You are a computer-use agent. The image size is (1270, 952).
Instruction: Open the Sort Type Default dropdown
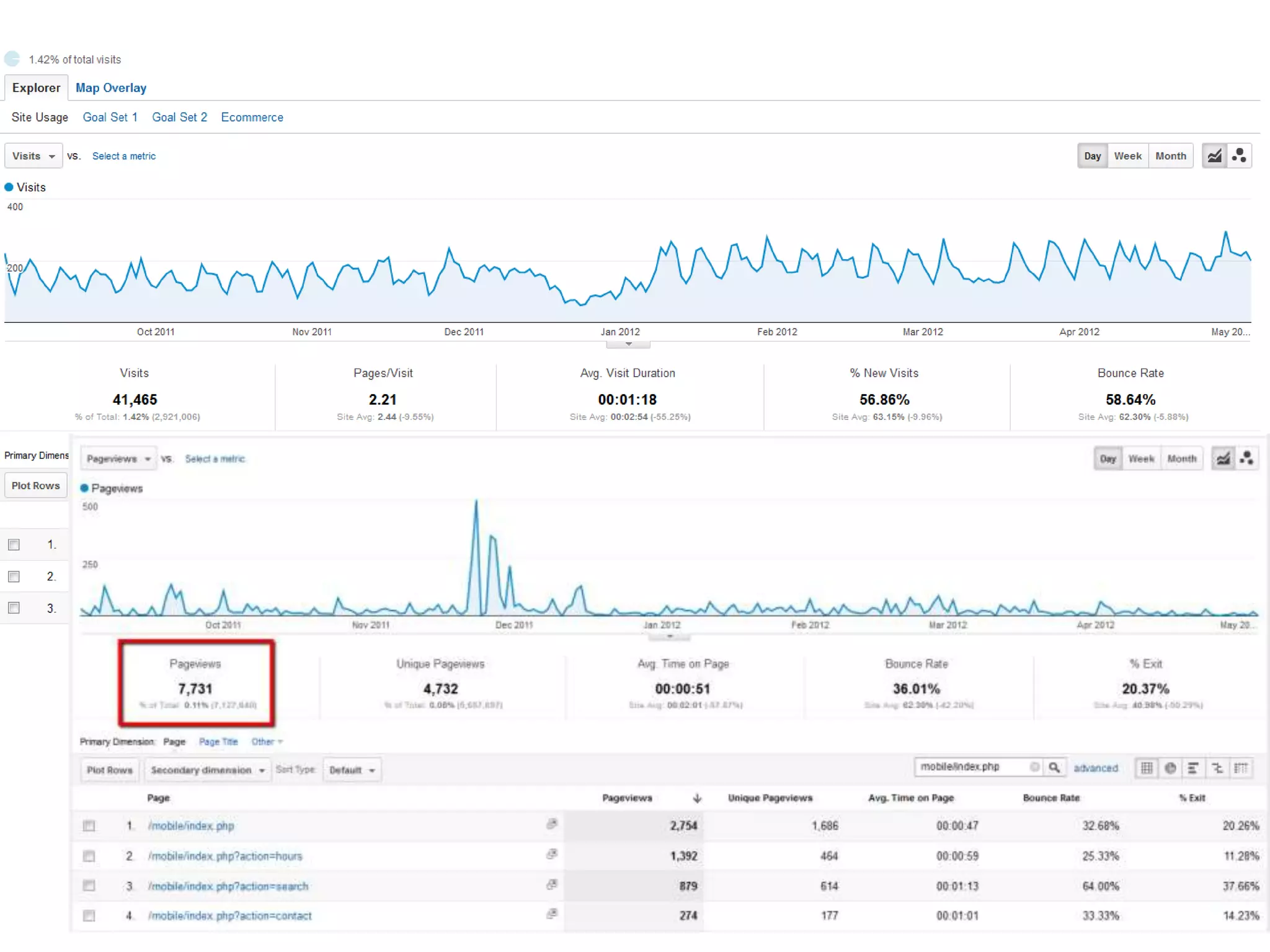coord(352,770)
